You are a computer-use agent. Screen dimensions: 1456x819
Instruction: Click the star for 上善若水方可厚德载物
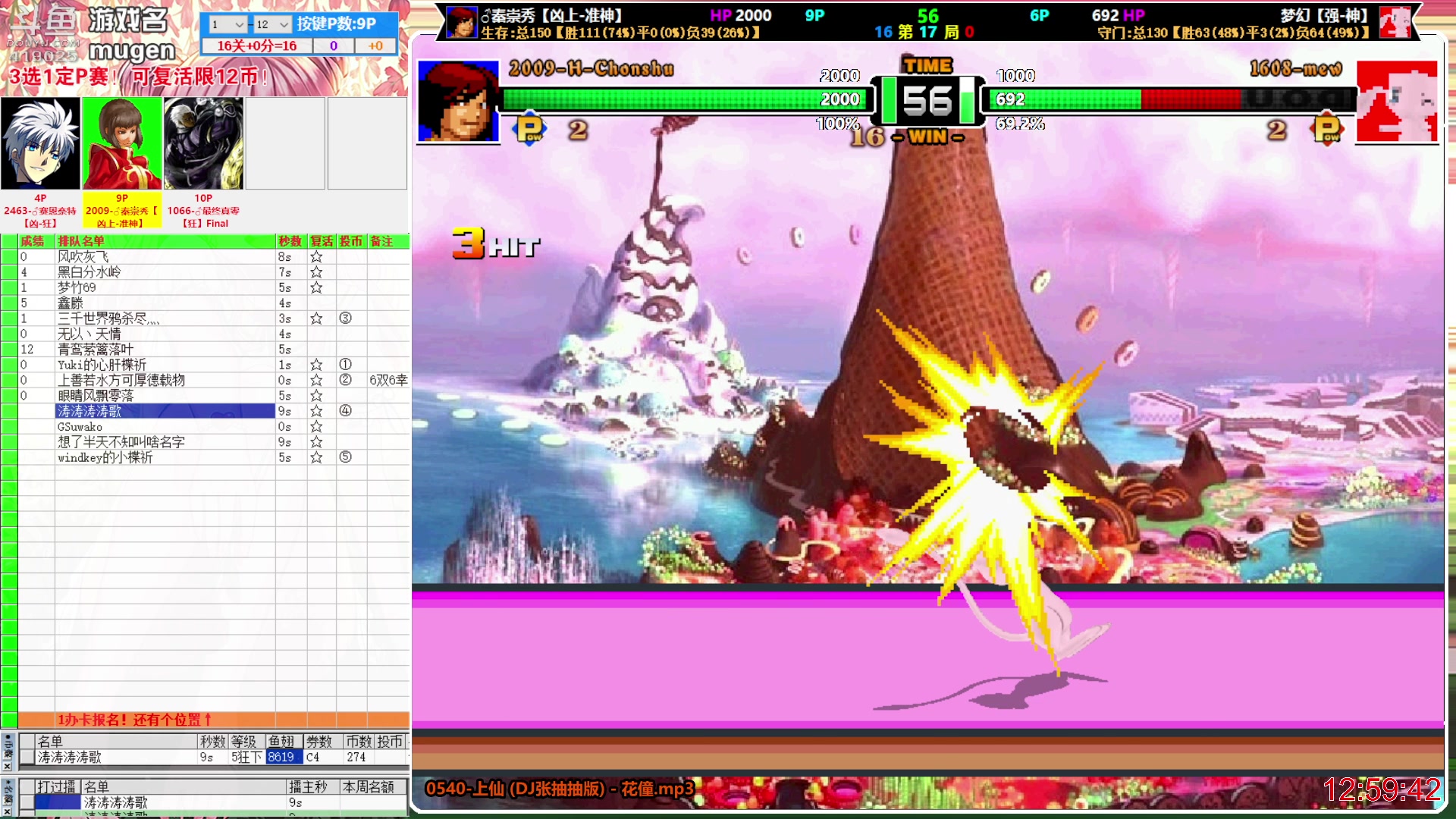click(x=316, y=380)
